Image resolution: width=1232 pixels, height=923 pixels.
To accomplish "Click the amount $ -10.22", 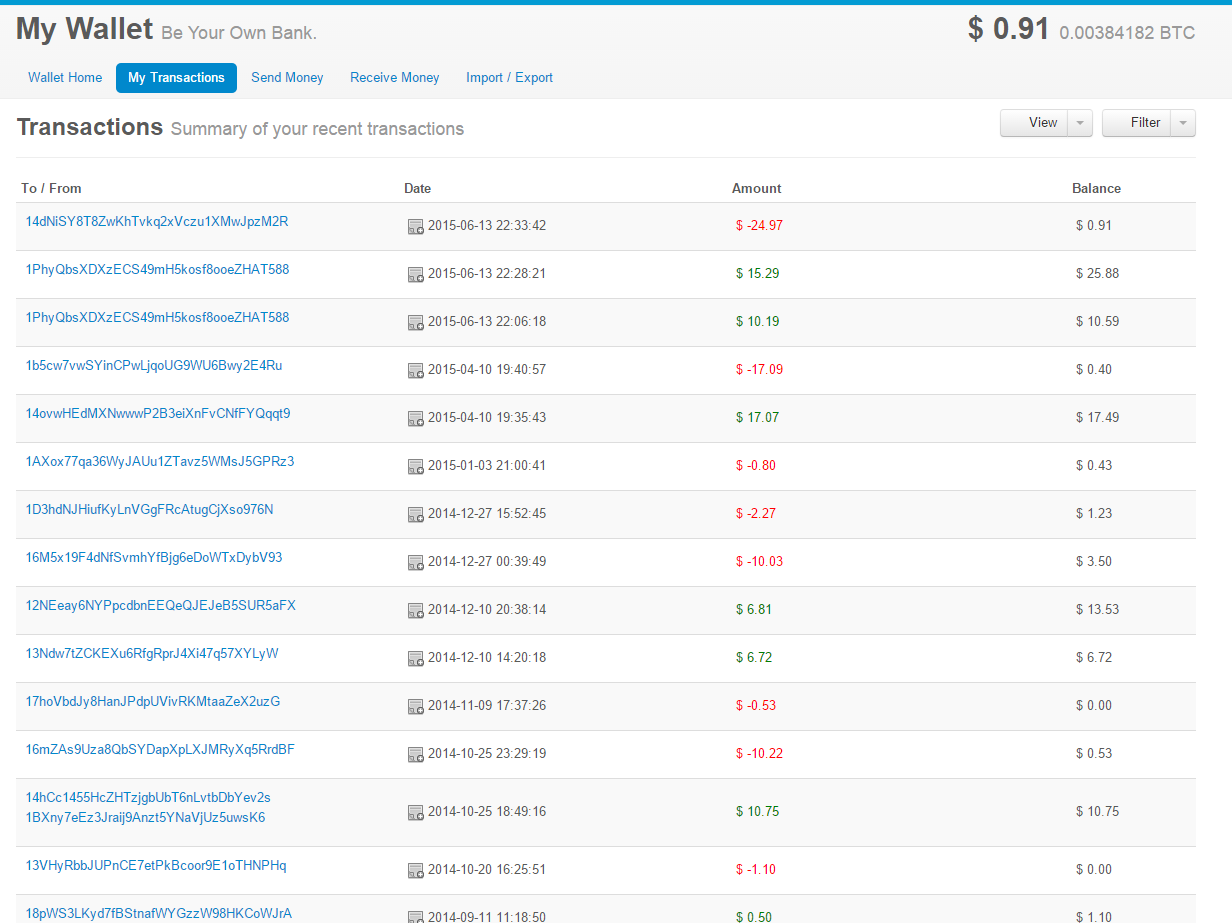I will coord(759,753).
